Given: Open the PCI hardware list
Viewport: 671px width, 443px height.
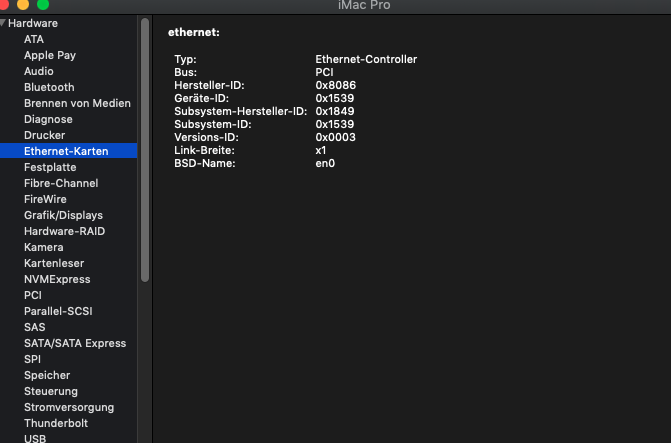Looking at the screenshot, I should click(x=33, y=295).
